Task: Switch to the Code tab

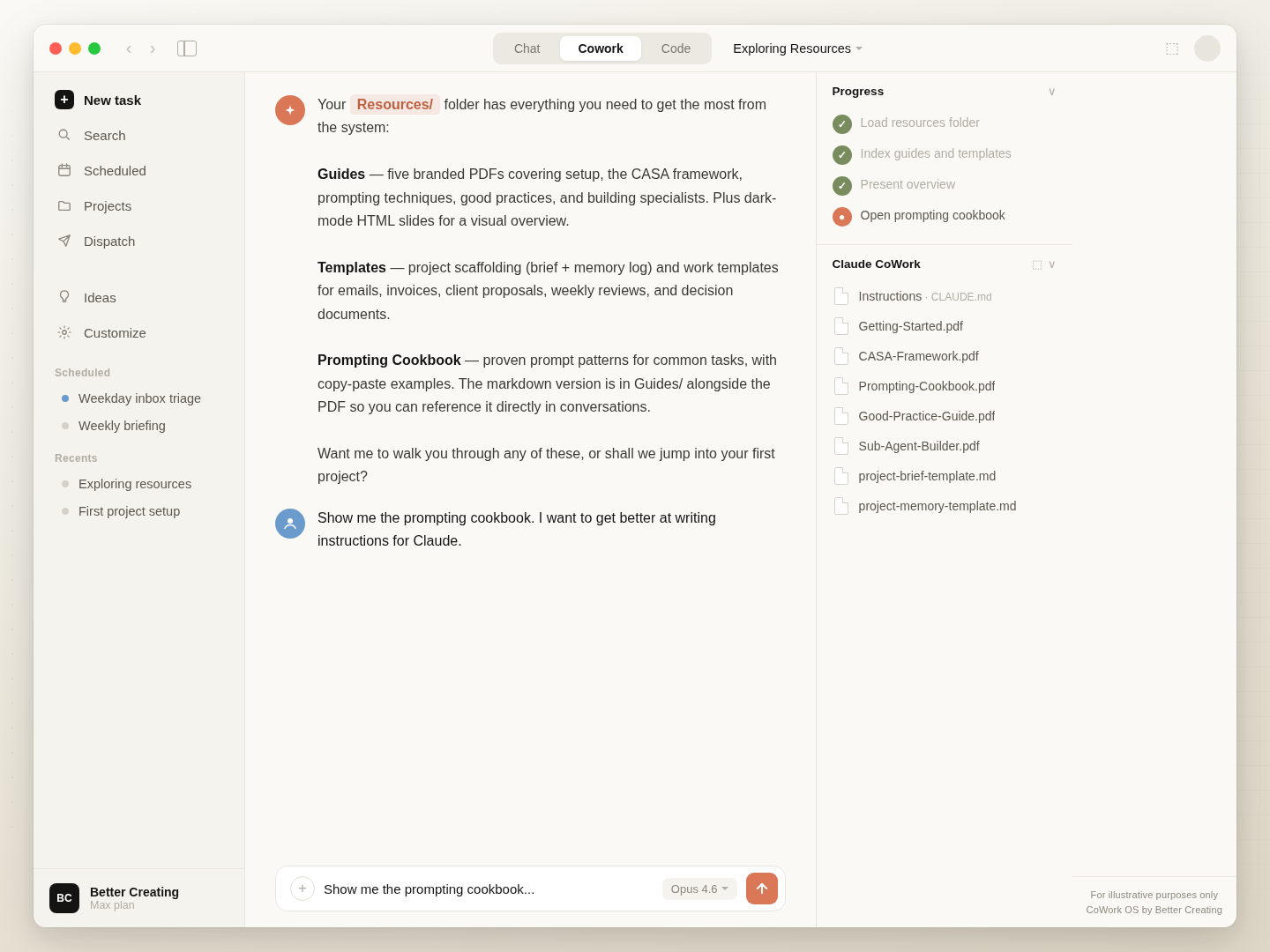Action: tap(676, 48)
